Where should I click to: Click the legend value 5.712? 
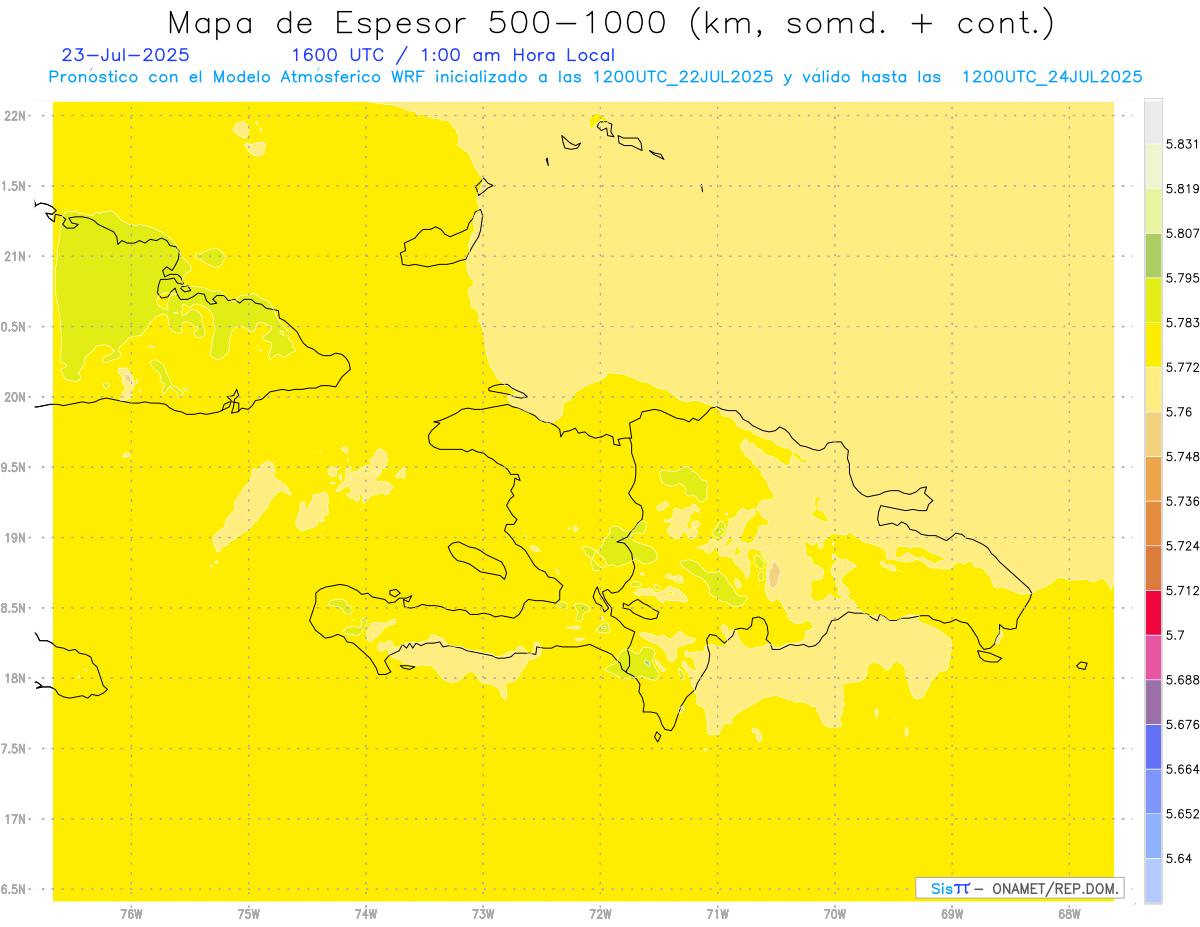pos(1183,590)
